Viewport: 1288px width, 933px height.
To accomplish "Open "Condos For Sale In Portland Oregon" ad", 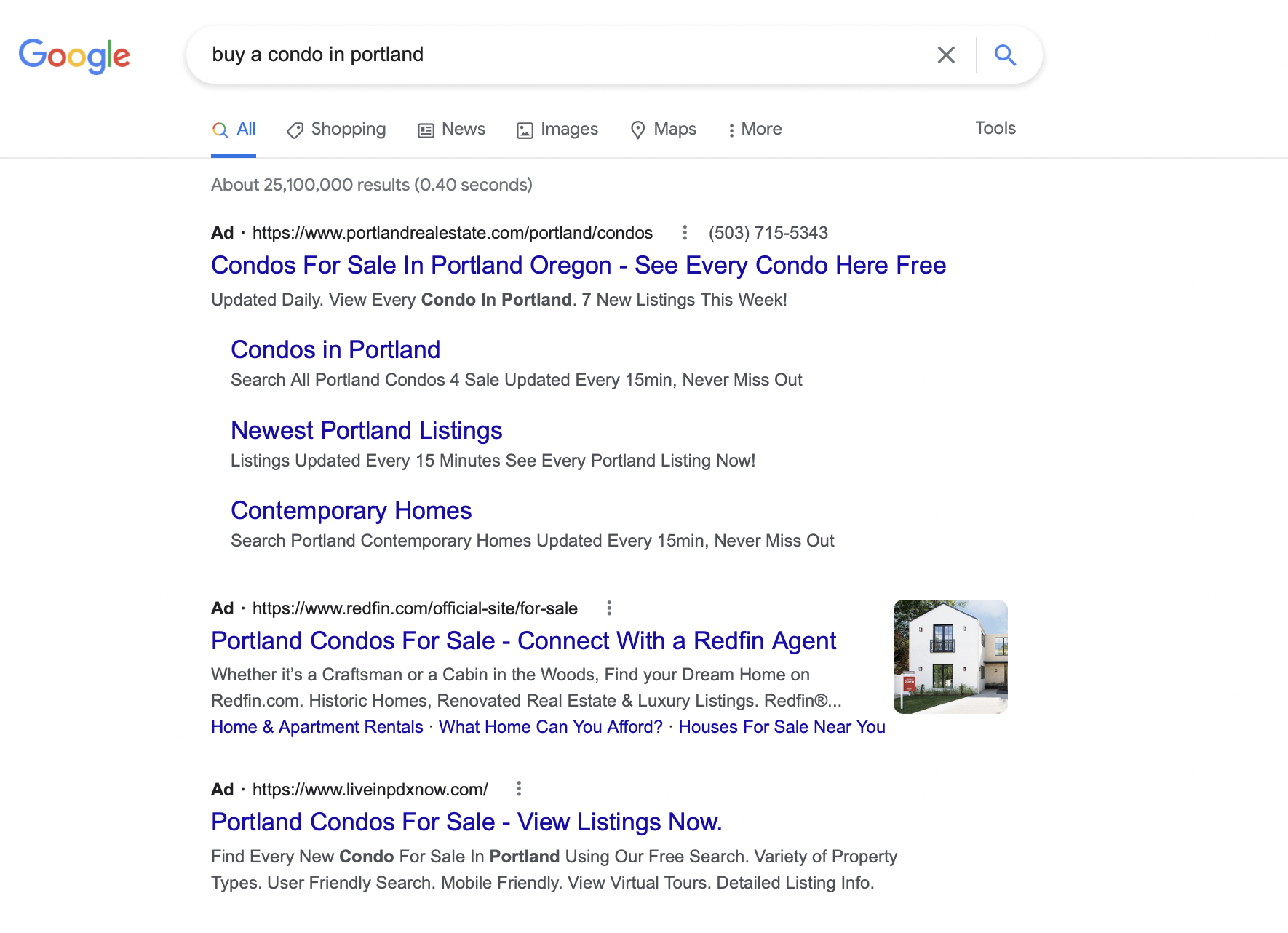I will point(578,266).
